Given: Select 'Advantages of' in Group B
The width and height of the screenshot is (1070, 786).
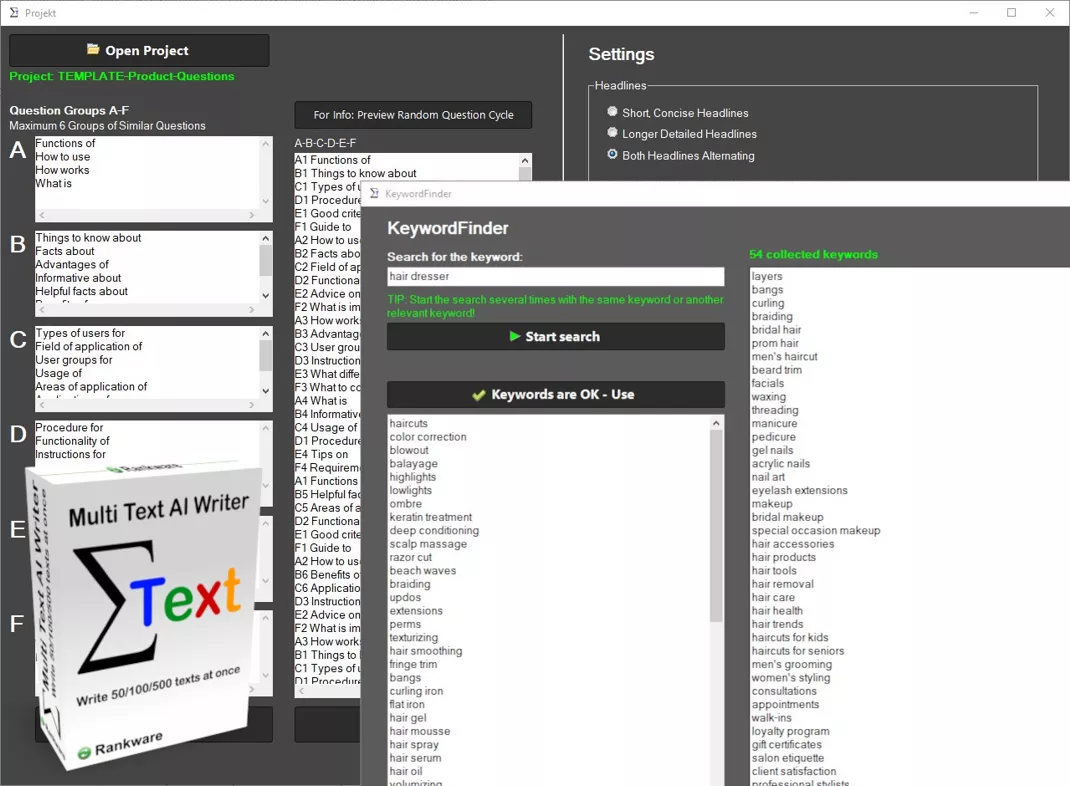Looking at the screenshot, I should 72,265.
